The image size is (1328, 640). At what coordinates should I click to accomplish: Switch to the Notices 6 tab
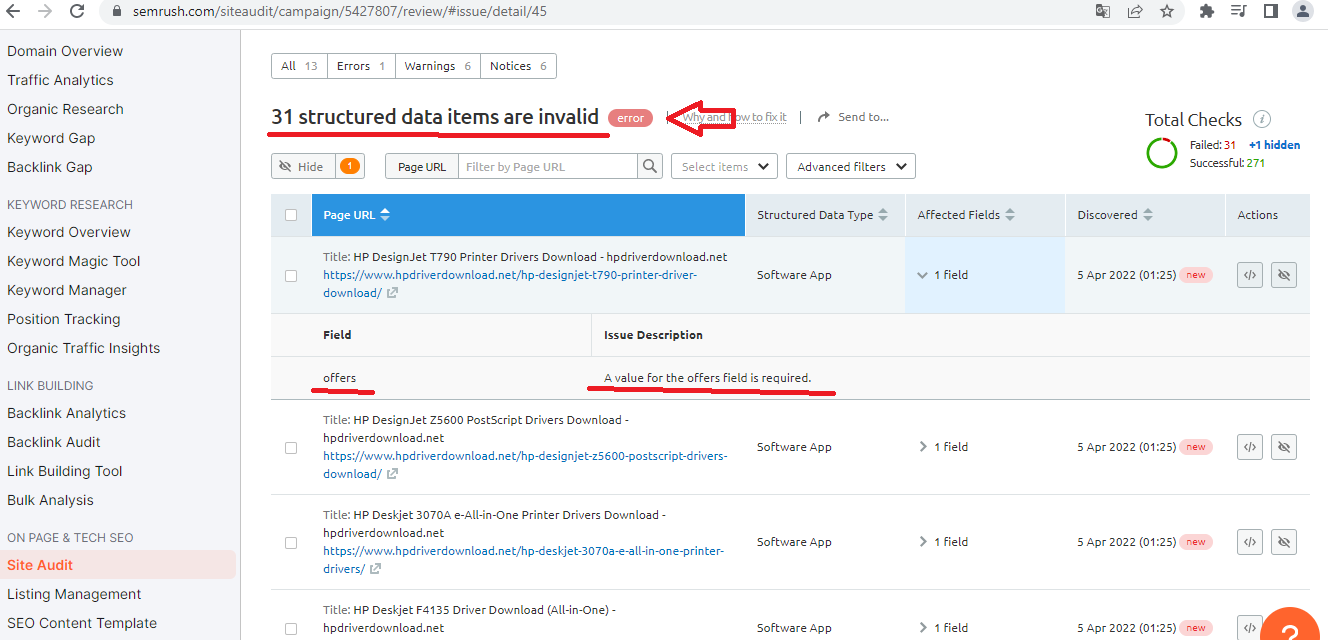point(518,66)
